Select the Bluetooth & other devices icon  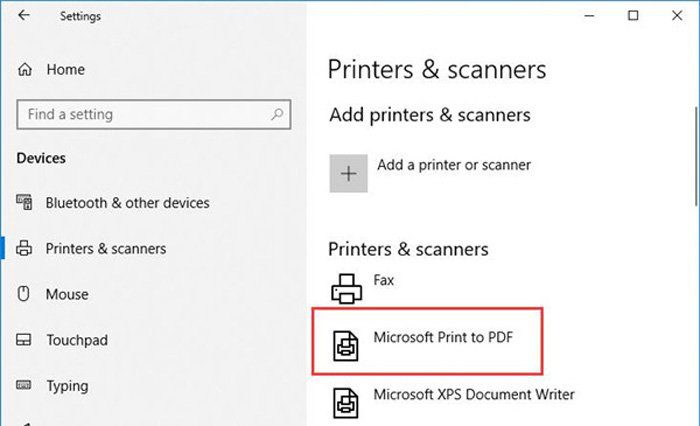pos(24,202)
